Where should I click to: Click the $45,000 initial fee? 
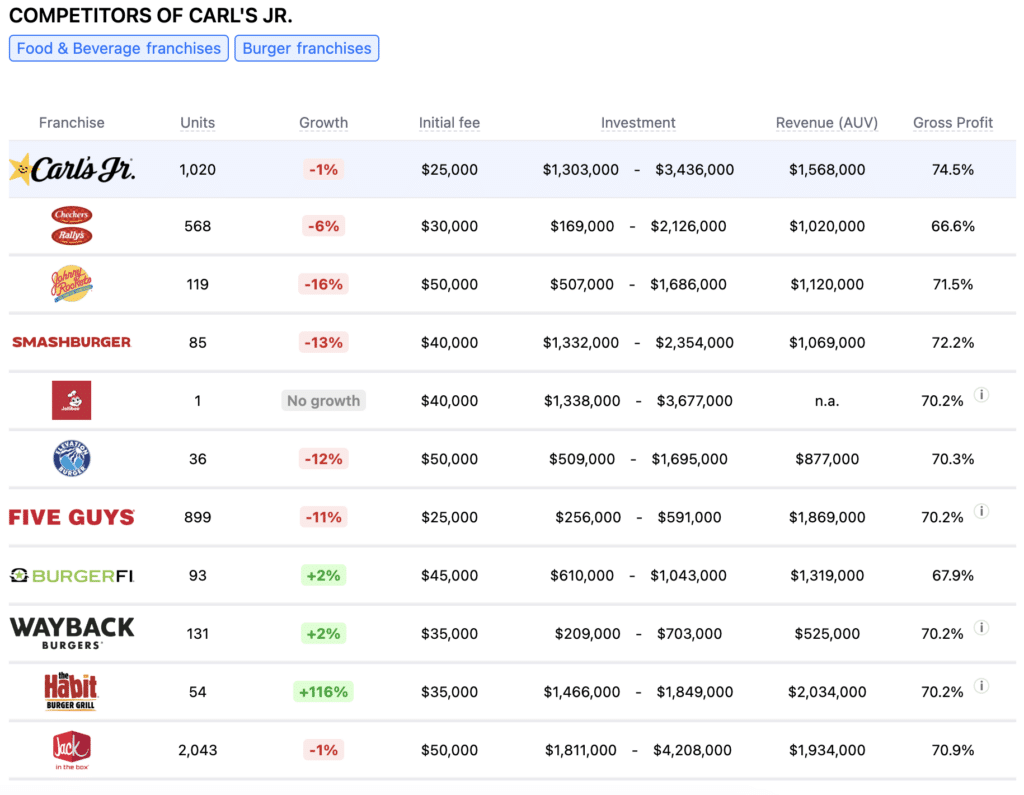pyautogui.click(x=449, y=576)
